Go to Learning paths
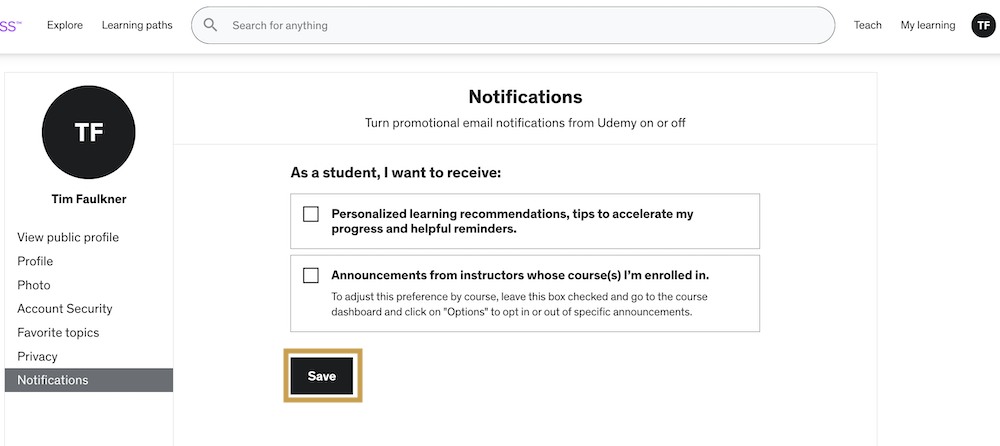The height and width of the screenshot is (446, 1000). tap(137, 25)
